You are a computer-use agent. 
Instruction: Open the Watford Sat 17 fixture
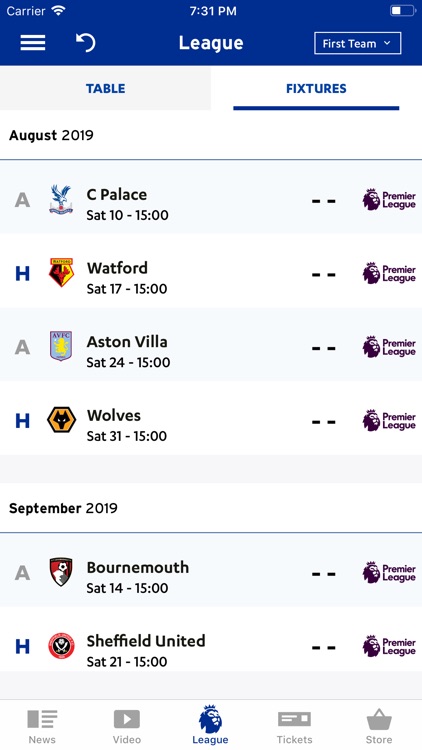point(211,271)
